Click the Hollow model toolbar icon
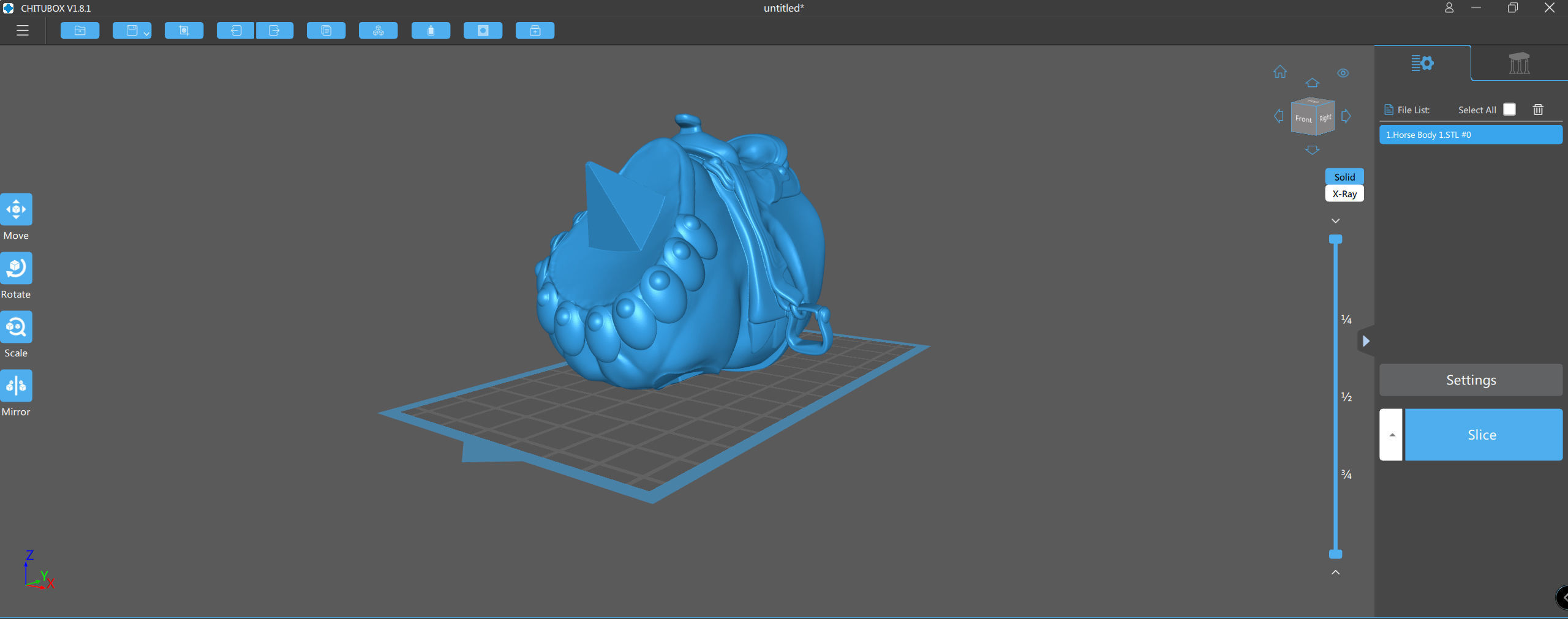 pos(431,31)
